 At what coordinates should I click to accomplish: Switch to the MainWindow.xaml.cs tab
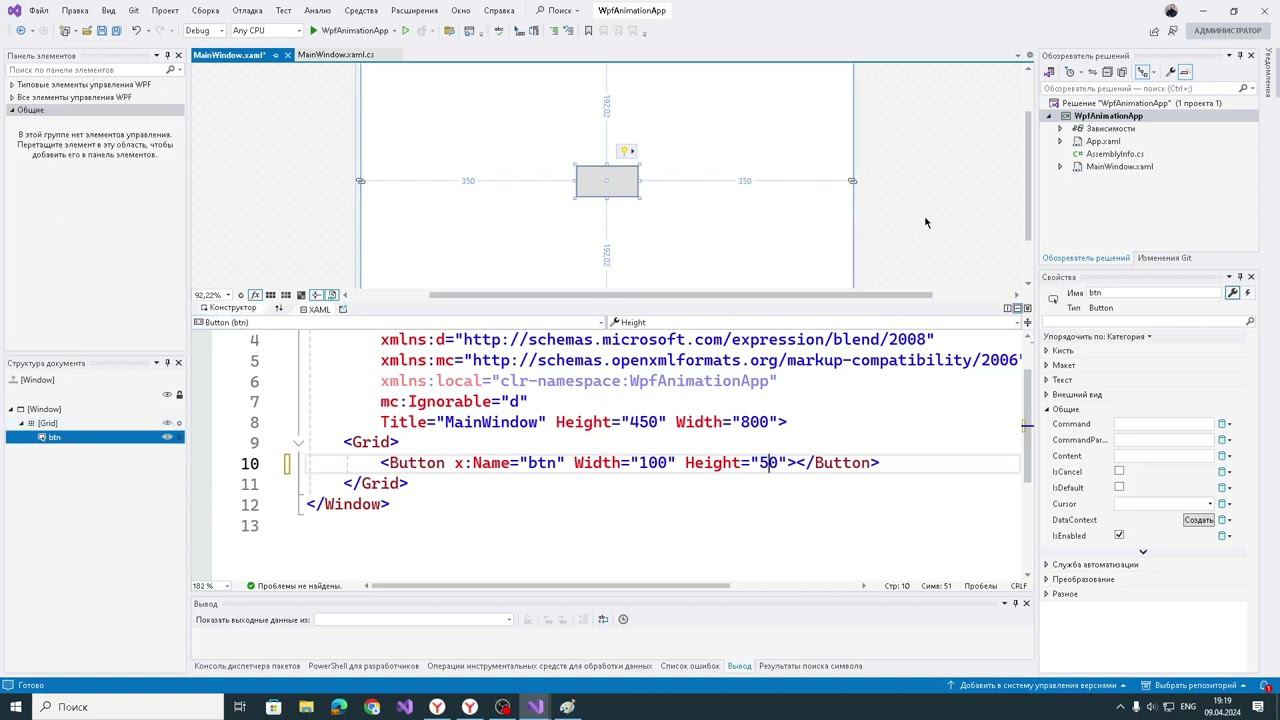coord(336,55)
